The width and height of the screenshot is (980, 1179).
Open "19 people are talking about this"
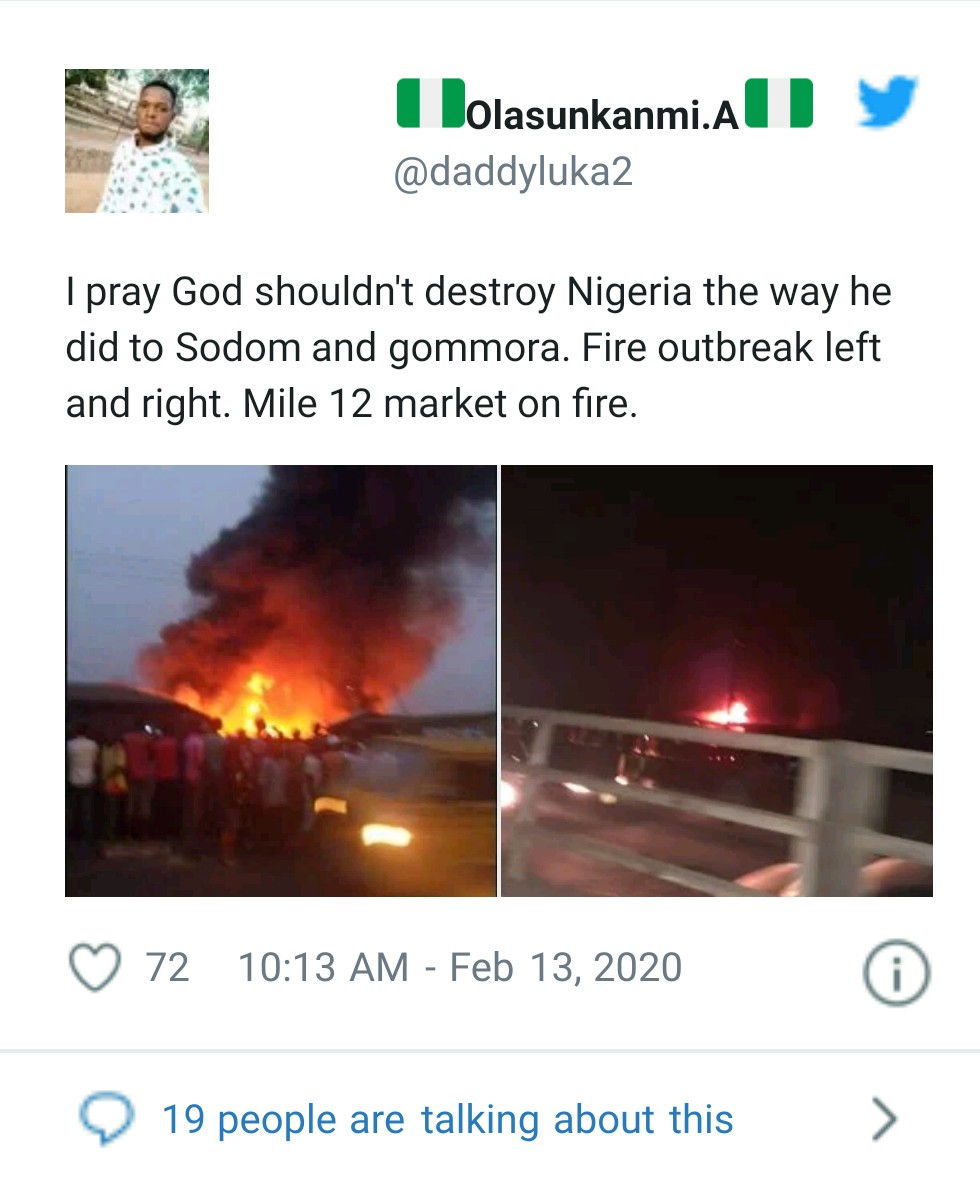click(447, 1120)
